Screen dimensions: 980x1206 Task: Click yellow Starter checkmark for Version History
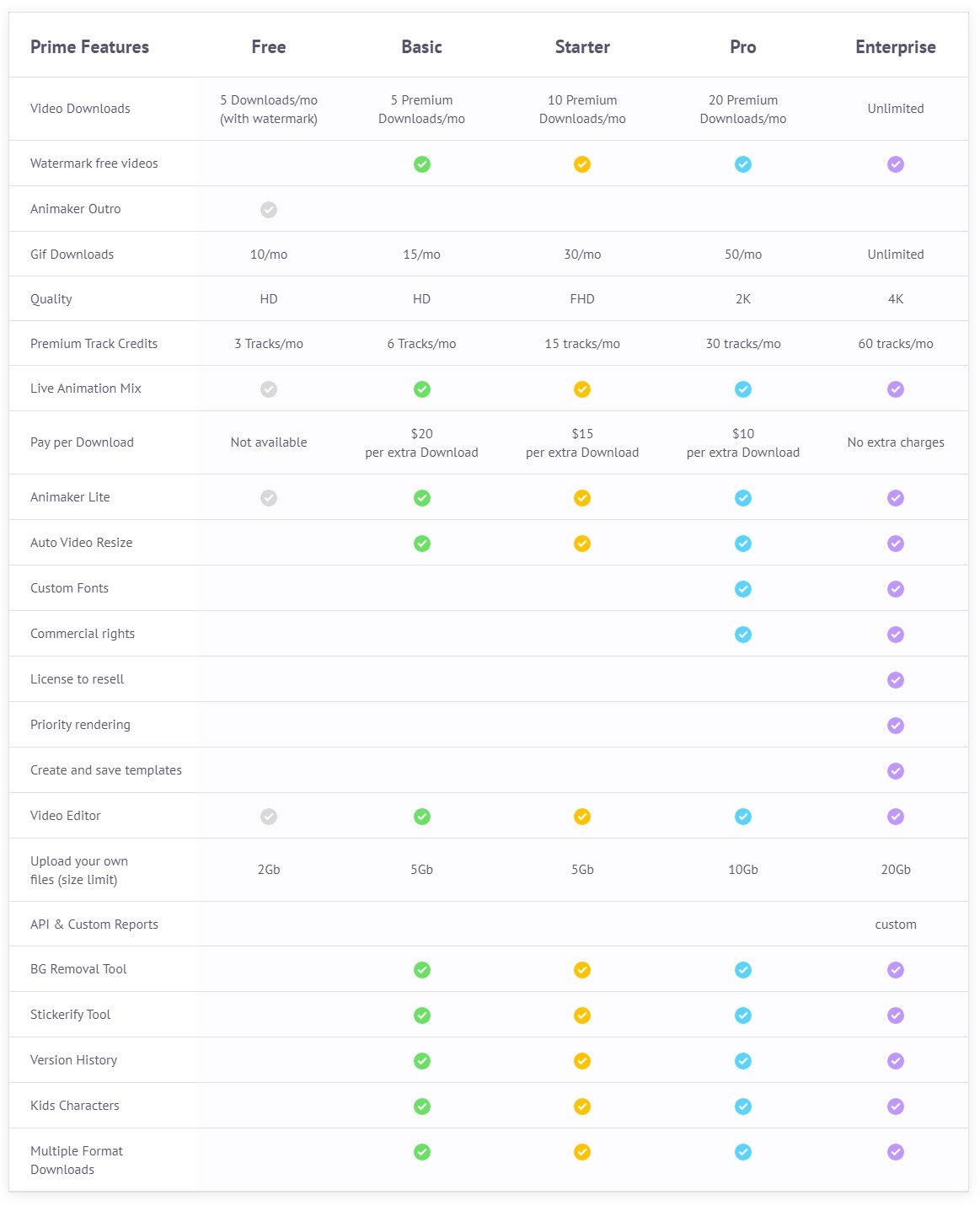(x=582, y=1061)
